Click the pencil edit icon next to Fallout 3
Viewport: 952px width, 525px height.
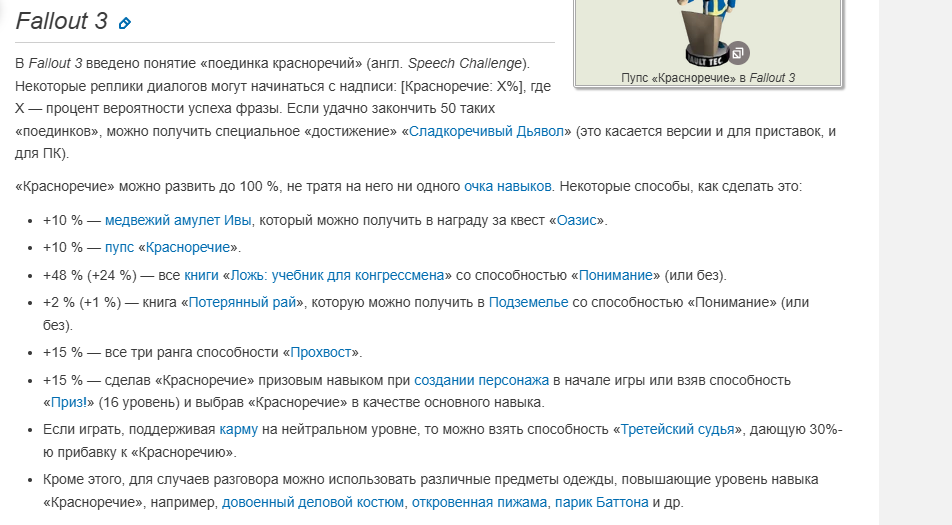tap(124, 23)
